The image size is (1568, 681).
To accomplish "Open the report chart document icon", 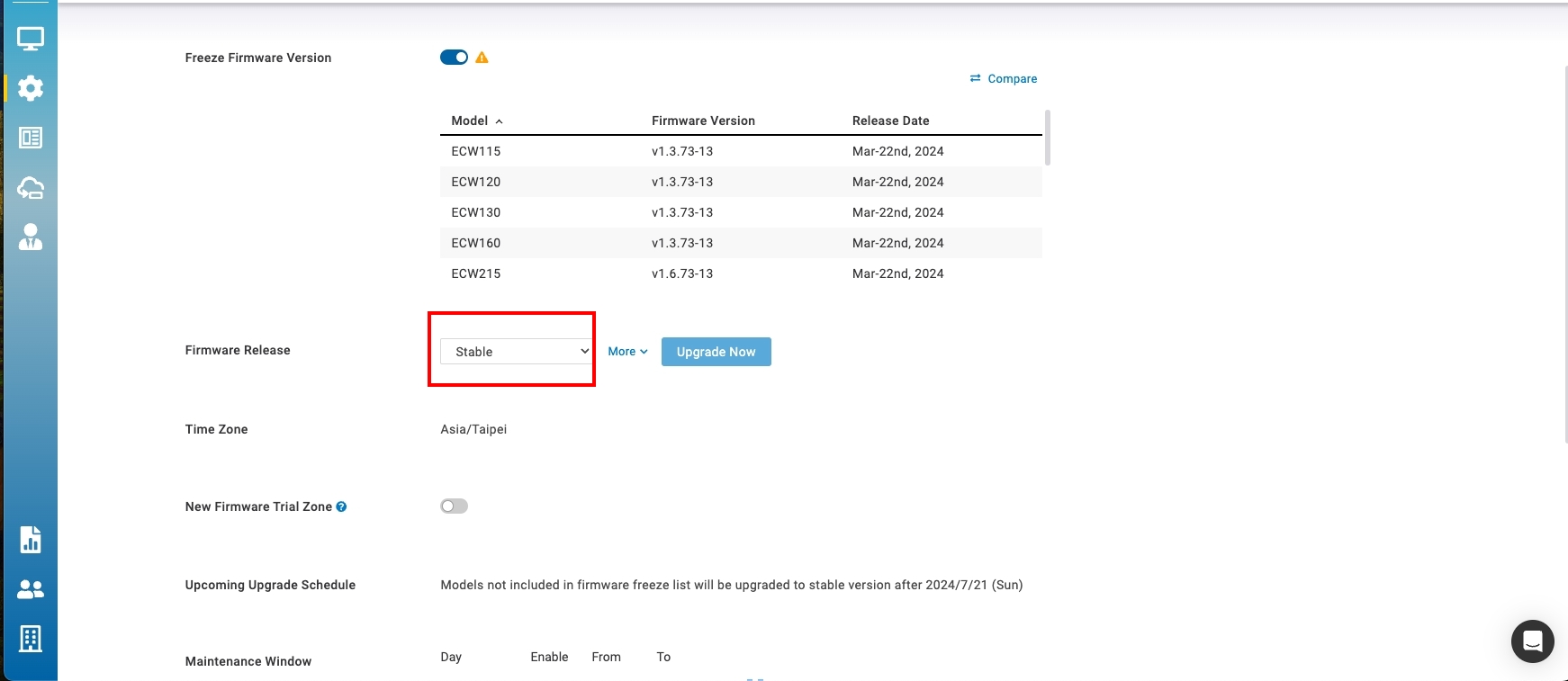I will click(31, 540).
